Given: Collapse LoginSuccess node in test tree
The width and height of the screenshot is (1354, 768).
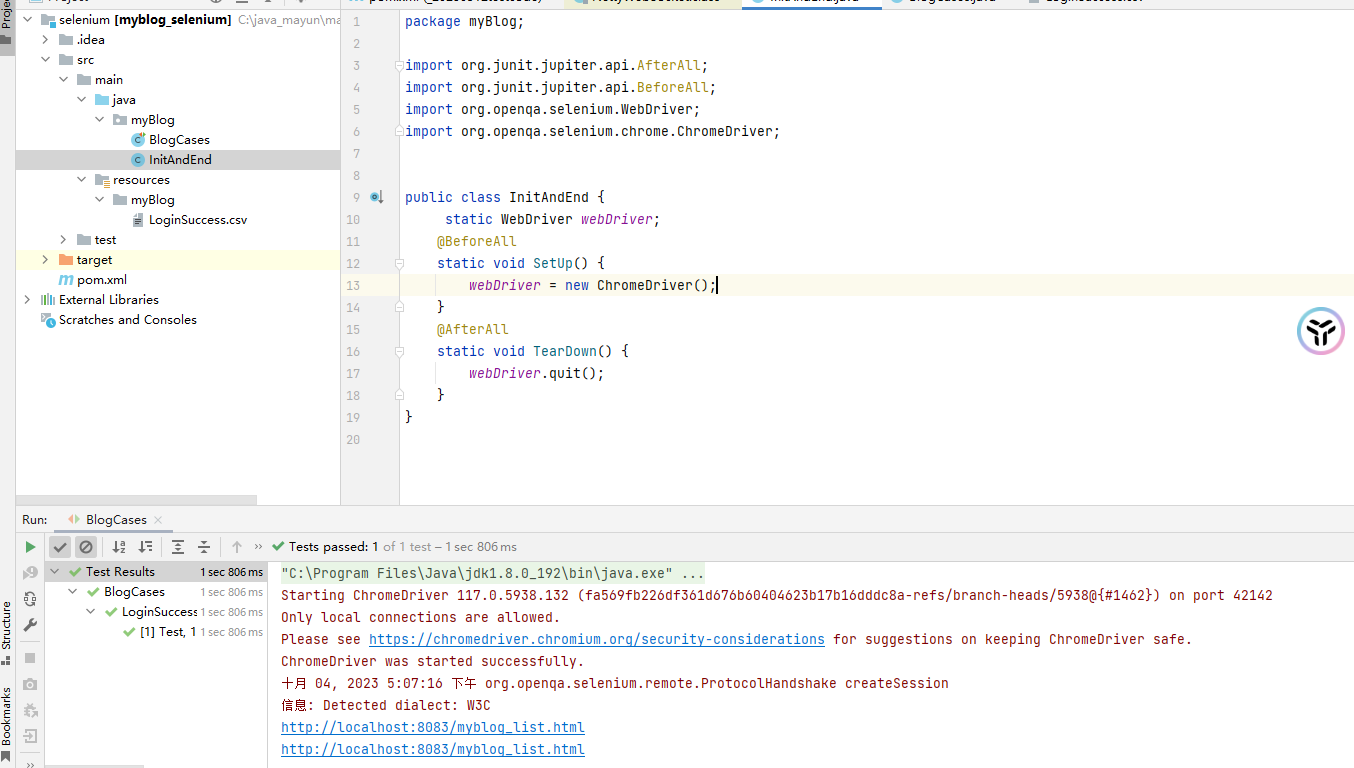Looking at the screenshot, I should coord(93,612).
